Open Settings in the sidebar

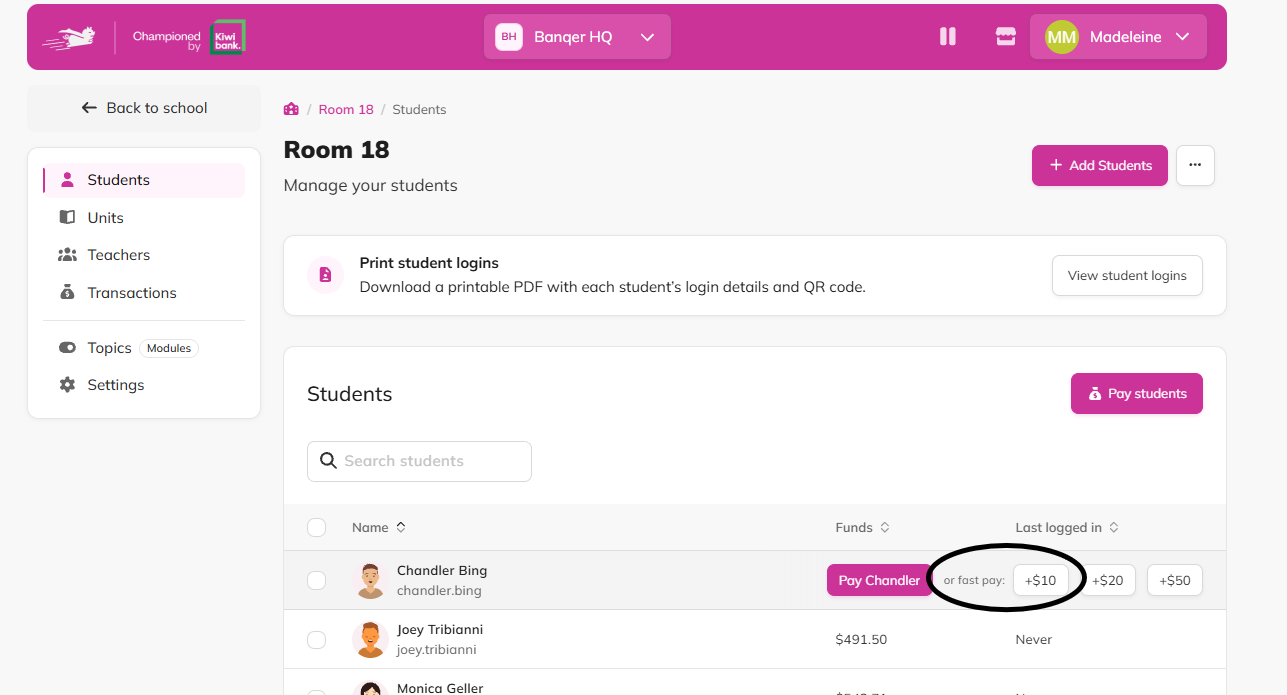pos(144,385)
